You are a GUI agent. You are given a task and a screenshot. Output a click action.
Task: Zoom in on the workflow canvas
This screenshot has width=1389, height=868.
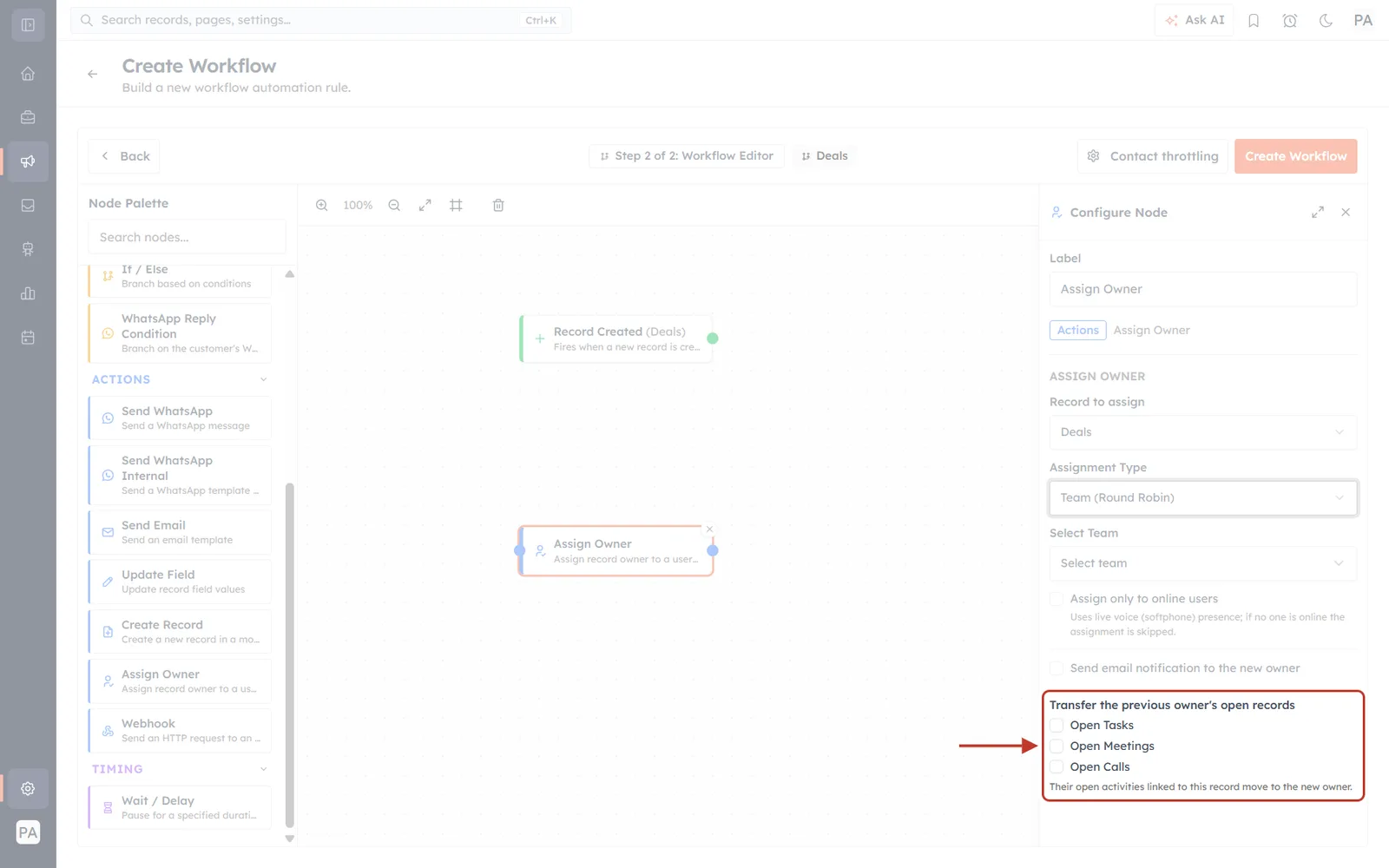[322, 206]
